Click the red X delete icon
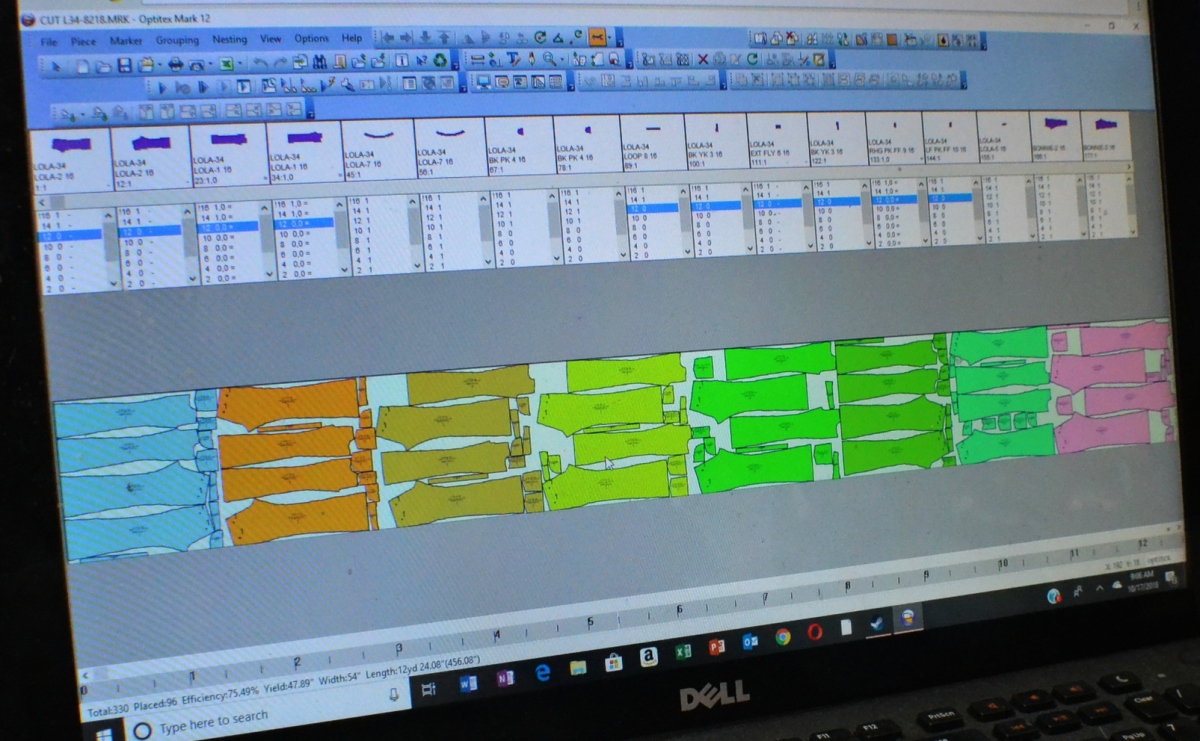The width and height of the screenshot is (1200, 741). pyautogui.click(x=702, y=60)
